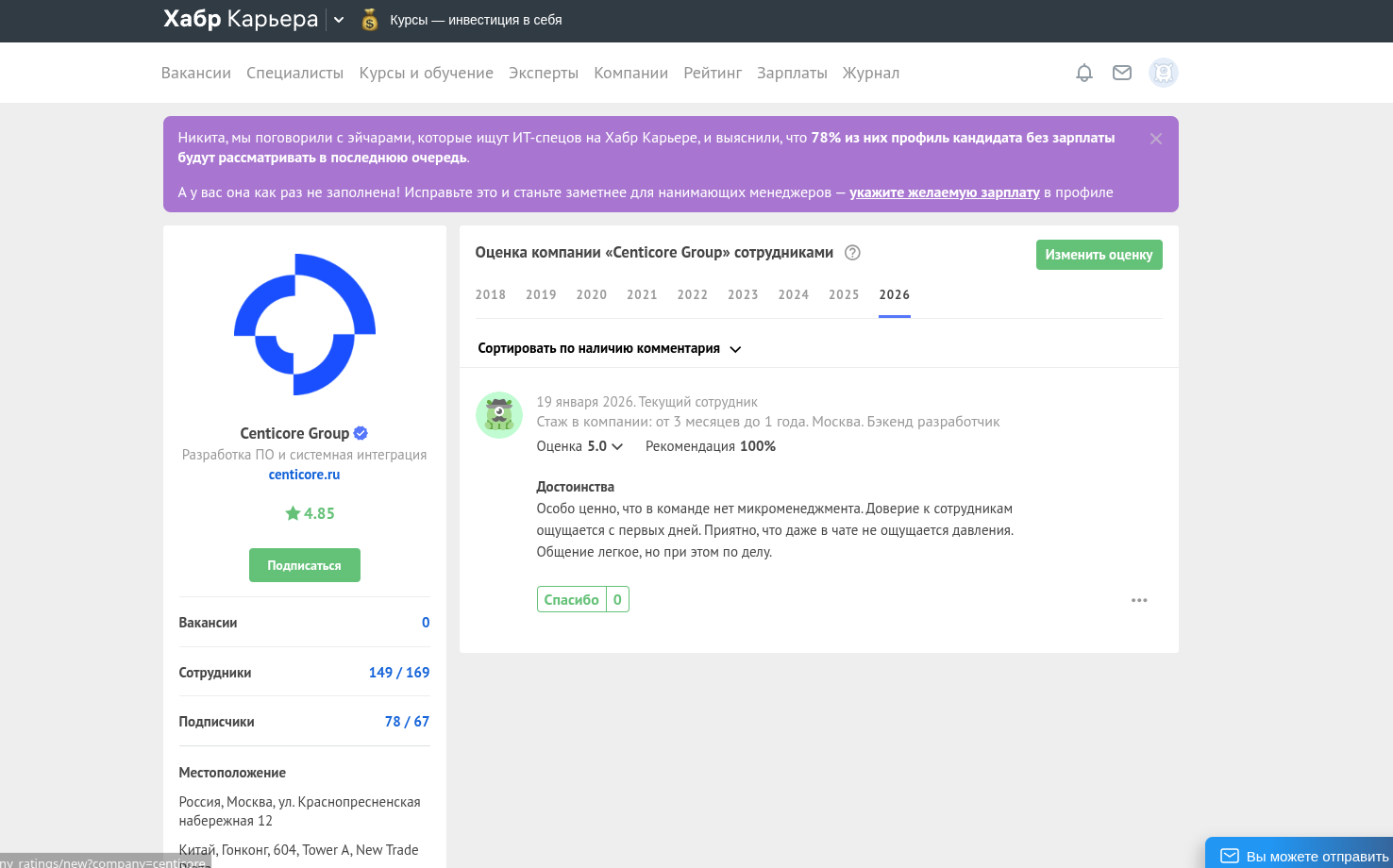Screen dimensions: 1393x868
Task: Open the Компании section
Action: 631,73
